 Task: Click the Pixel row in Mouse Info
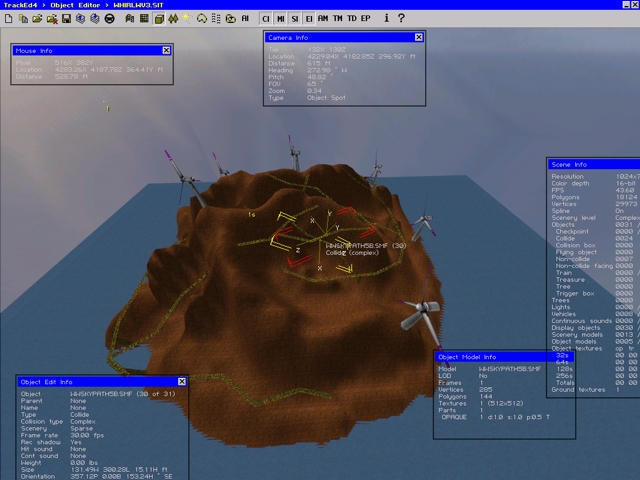54,63
